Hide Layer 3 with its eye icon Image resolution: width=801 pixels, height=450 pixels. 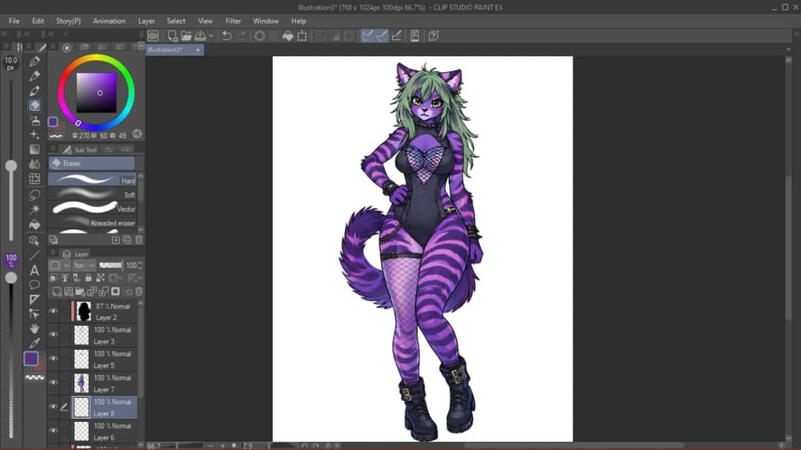pyautogui.click(x=53, y=335)
